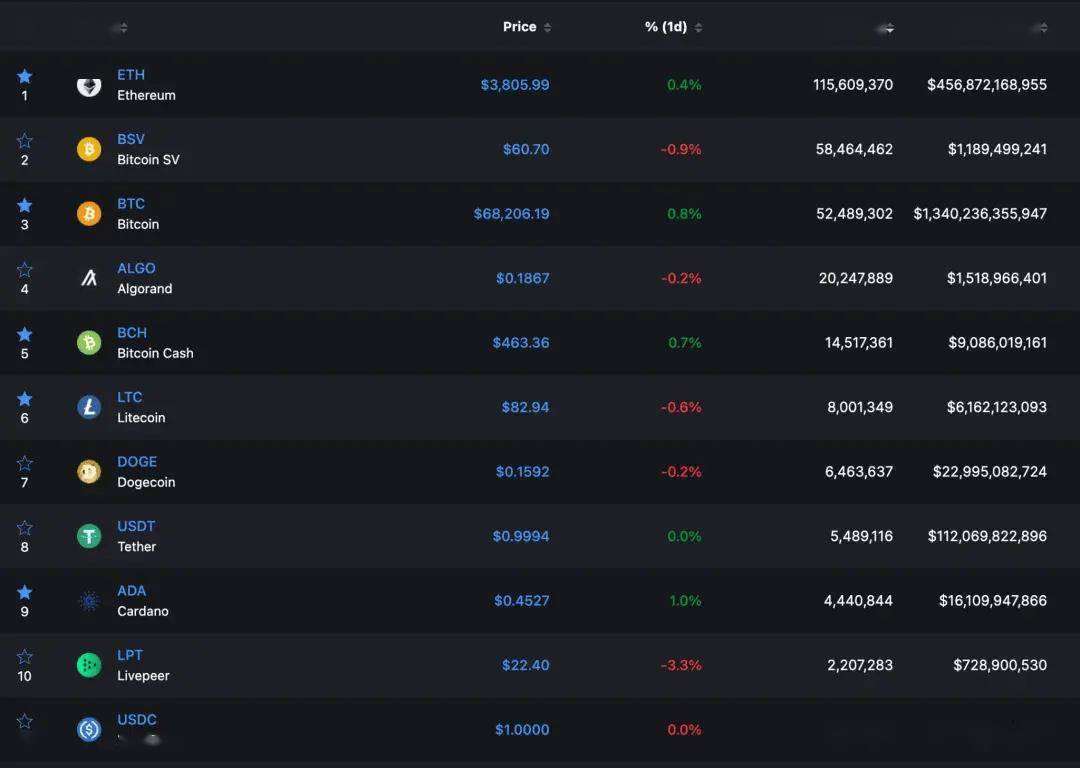Star the Algorand row

(x=25, y=269)
